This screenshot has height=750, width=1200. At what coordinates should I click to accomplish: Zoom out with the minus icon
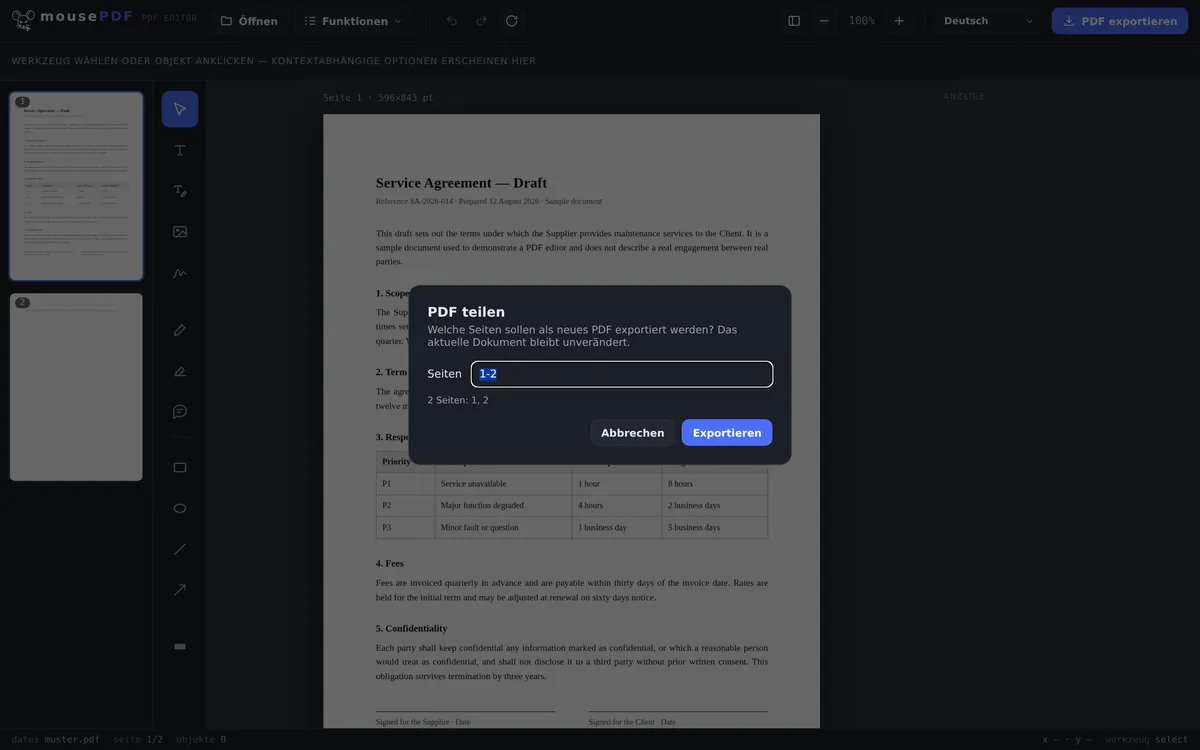824,21
